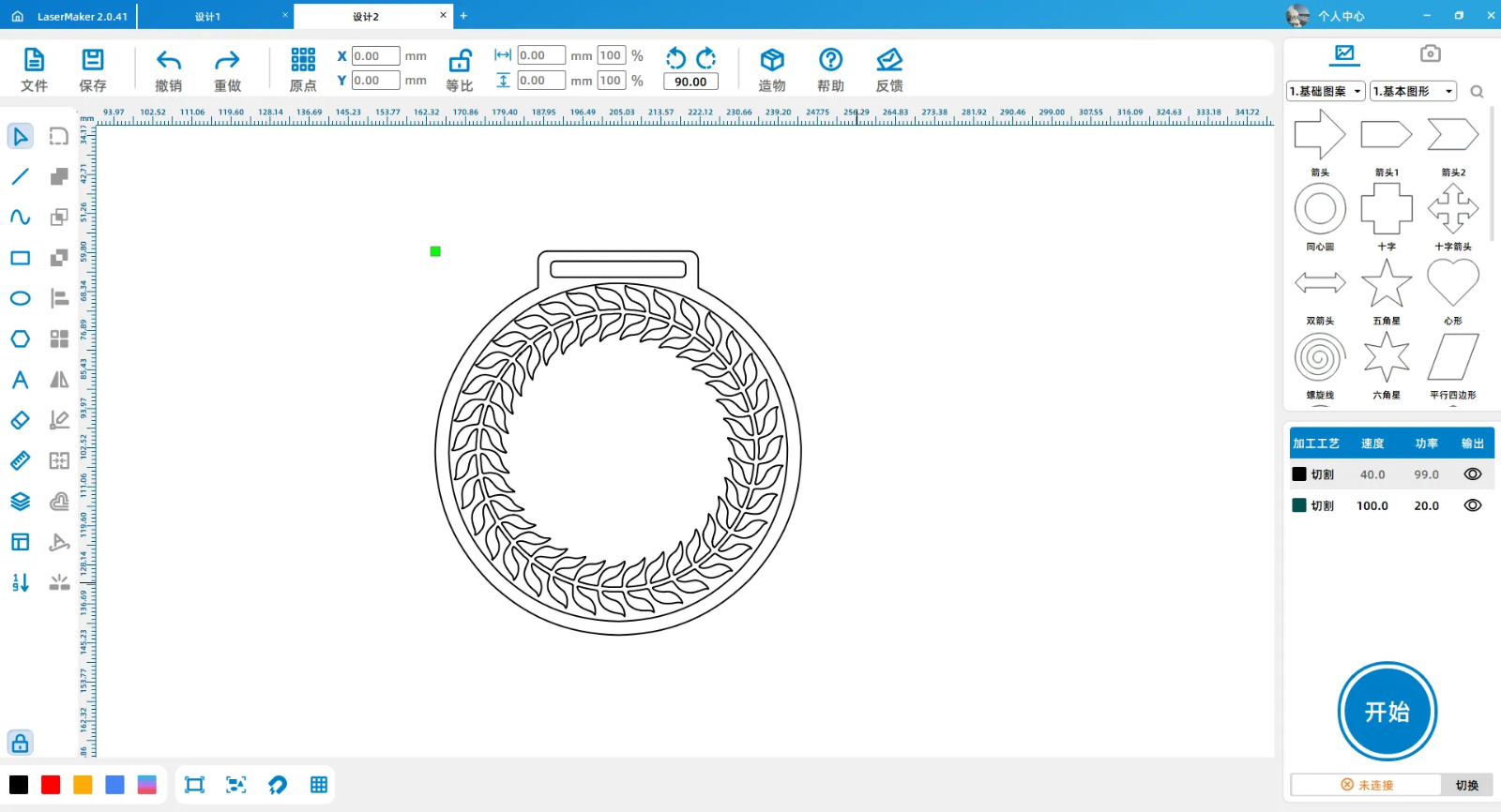Add a new design tab
The height and width of the screenshot is (812, 1501).
pyautogui.click(x=463, y=16)
